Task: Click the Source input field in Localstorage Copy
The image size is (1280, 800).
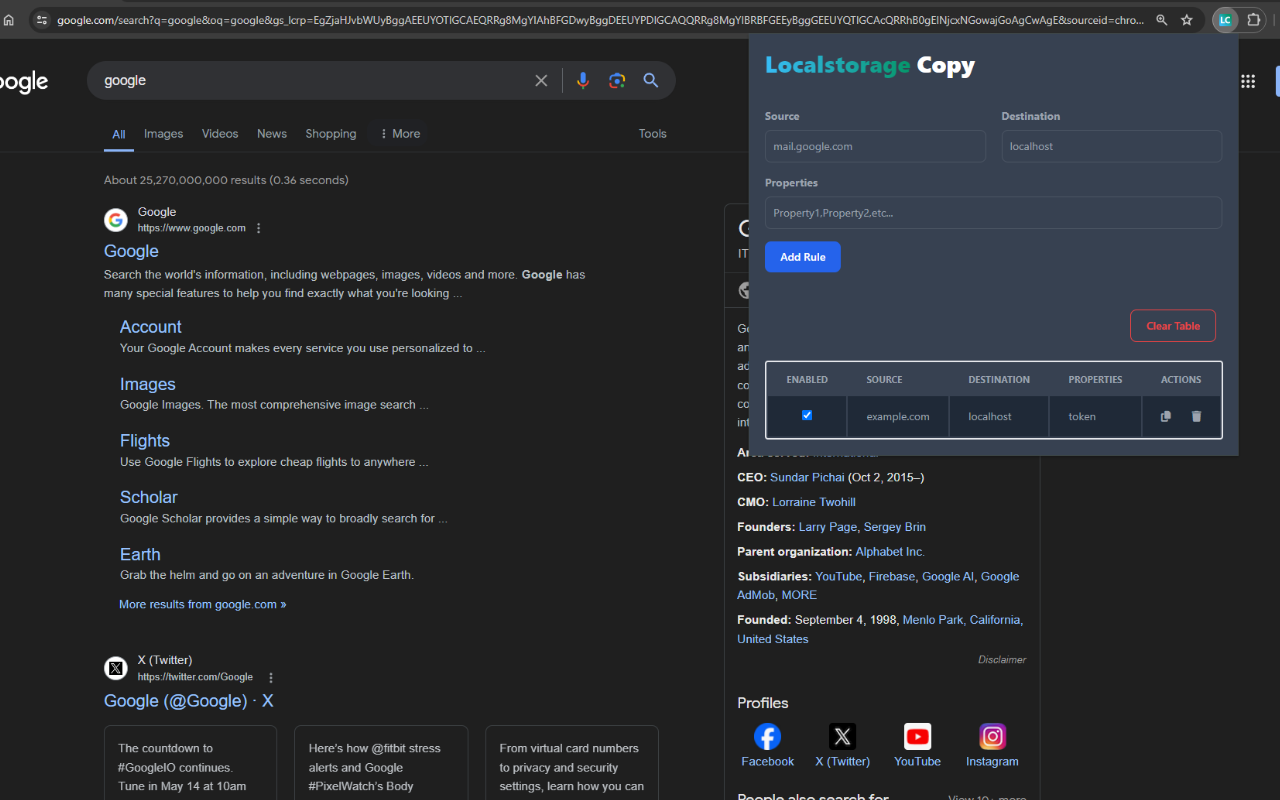Action: click(x=875, y=146)
